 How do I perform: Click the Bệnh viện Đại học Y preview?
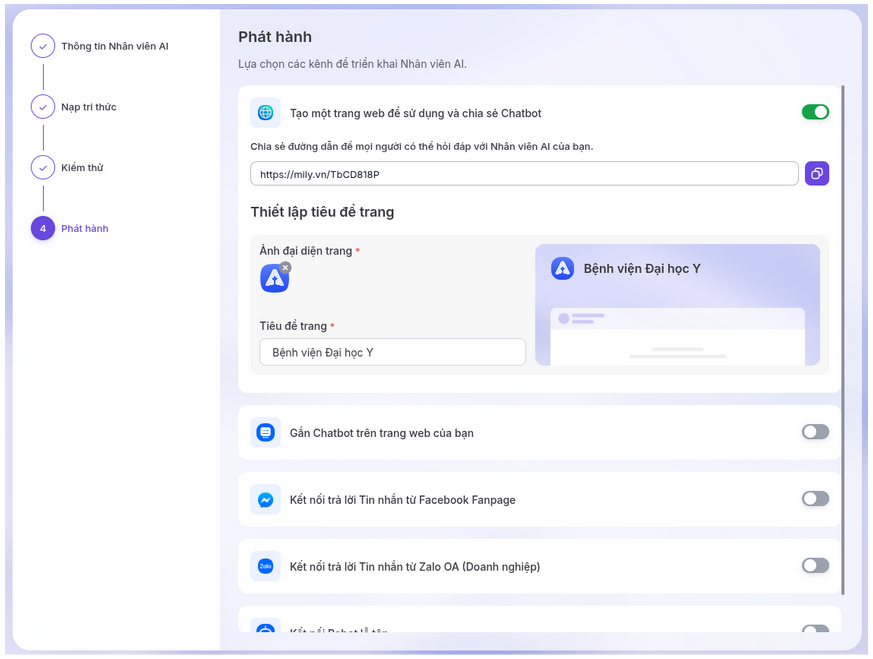677,305
